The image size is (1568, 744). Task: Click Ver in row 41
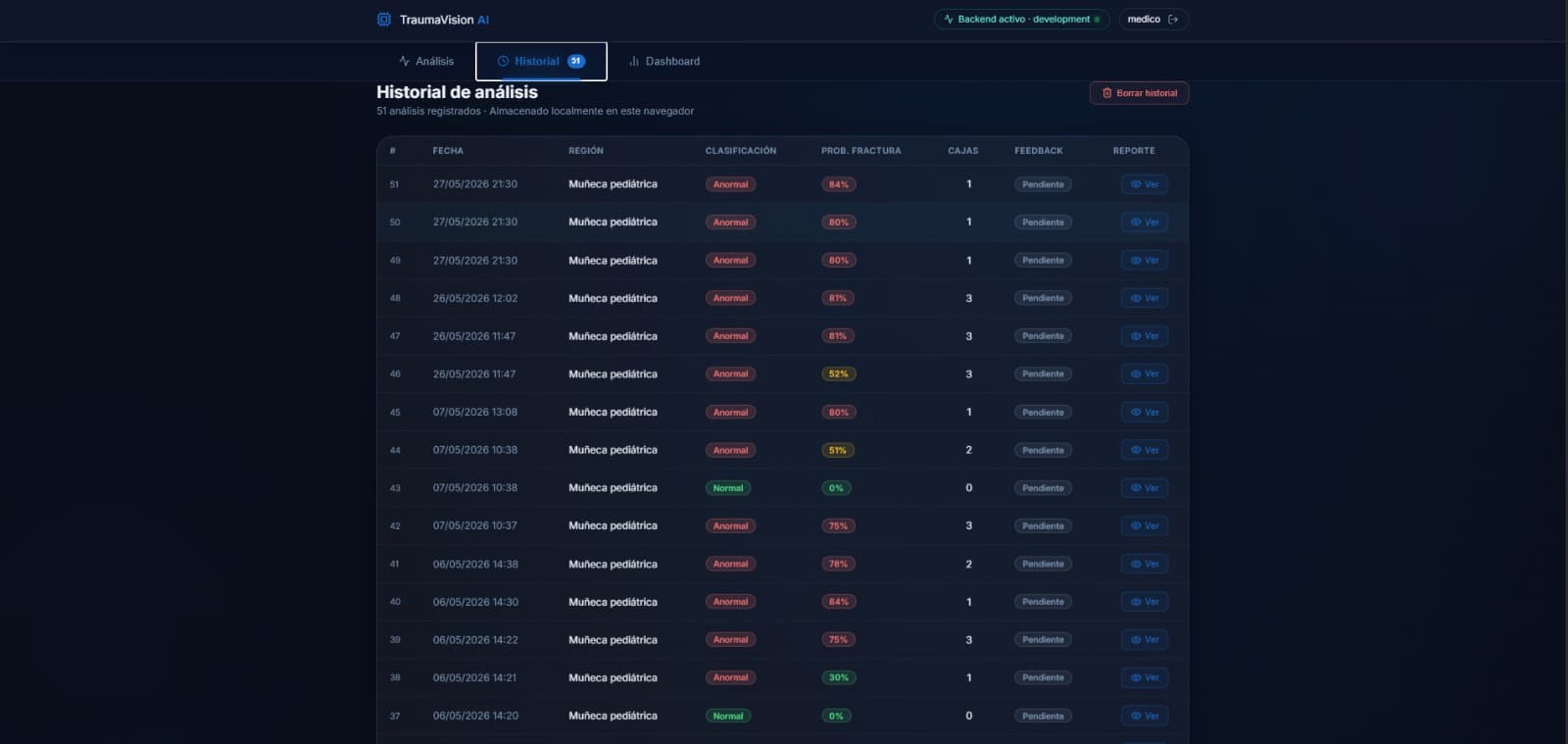[1145, 564]
